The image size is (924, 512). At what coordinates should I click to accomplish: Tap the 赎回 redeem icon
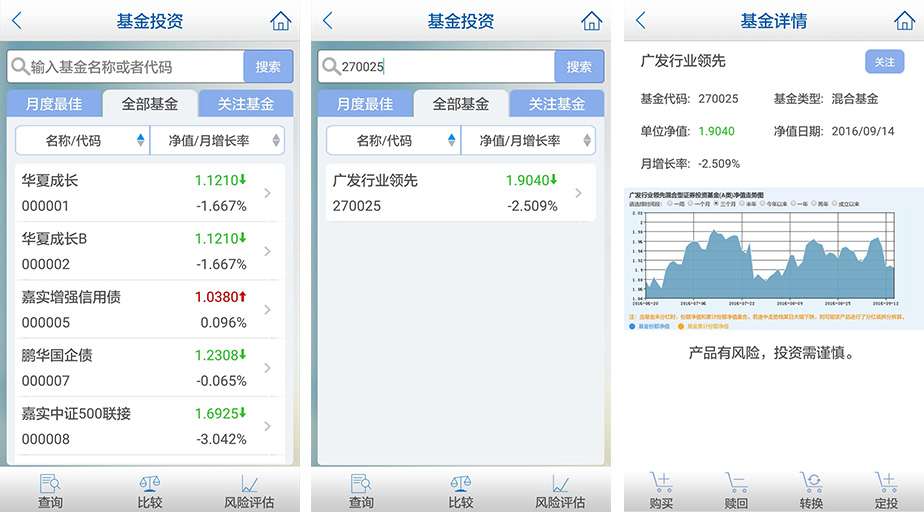point(736,490)
